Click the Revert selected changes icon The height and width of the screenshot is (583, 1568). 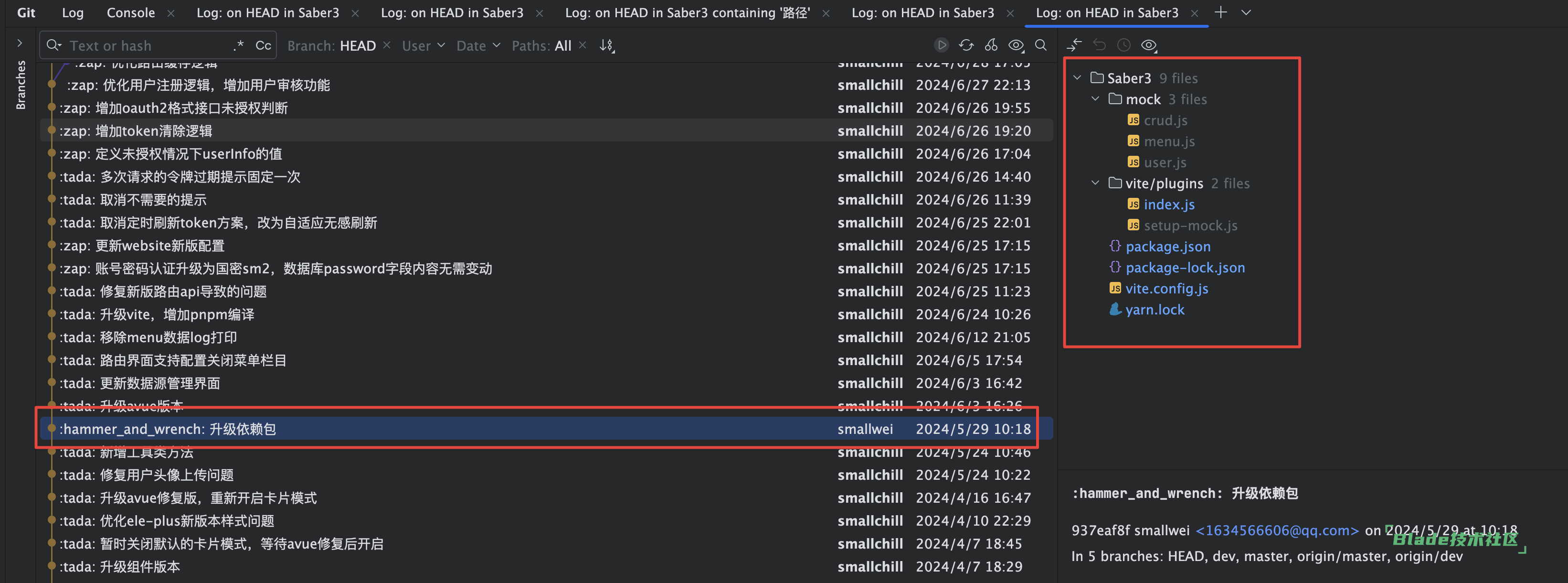pyautogui.click(x=1099, y=45)
